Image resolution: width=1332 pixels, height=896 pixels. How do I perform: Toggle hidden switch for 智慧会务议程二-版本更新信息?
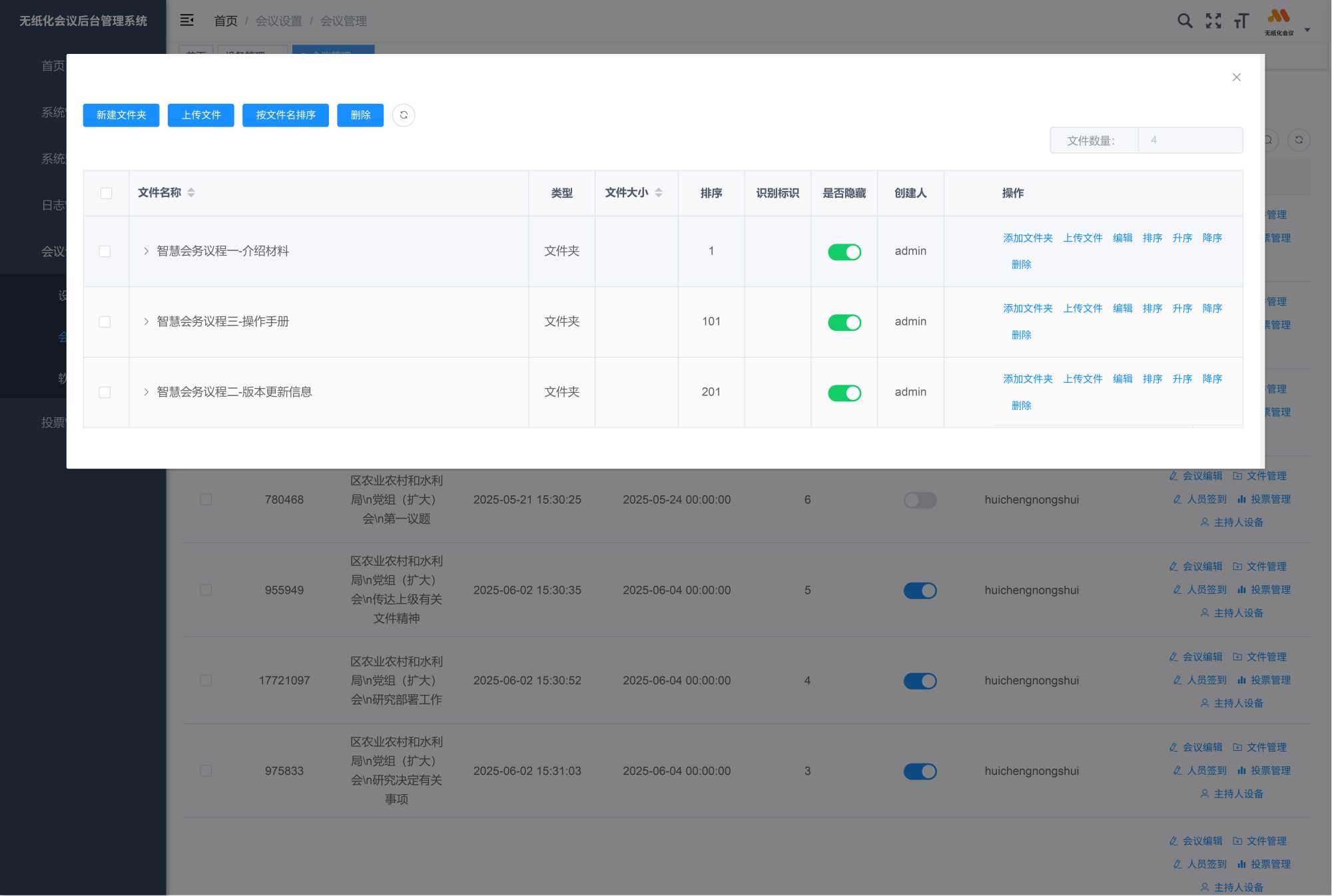point(844,393)
